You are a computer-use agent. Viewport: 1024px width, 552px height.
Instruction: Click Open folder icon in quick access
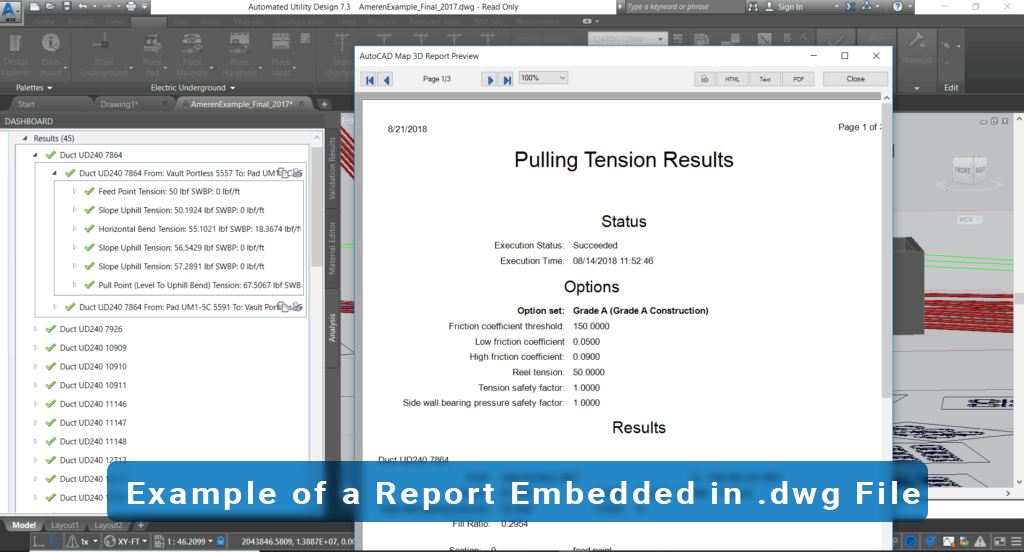coord(51,7)
